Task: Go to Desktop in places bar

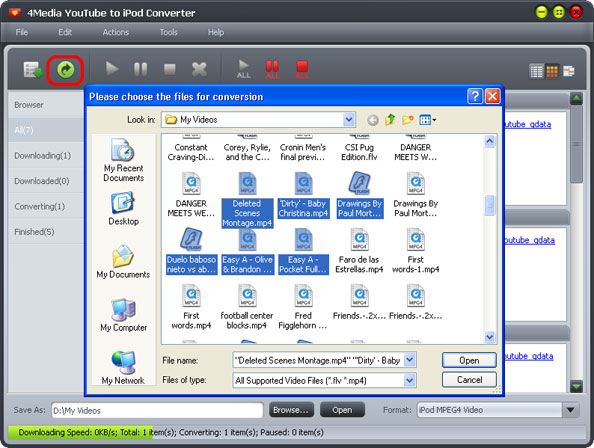Action: (x=123, y=209)
